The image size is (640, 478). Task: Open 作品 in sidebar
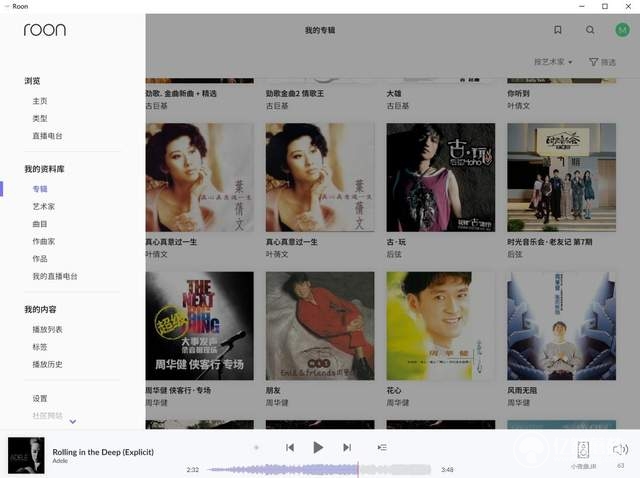pos(40,259)
